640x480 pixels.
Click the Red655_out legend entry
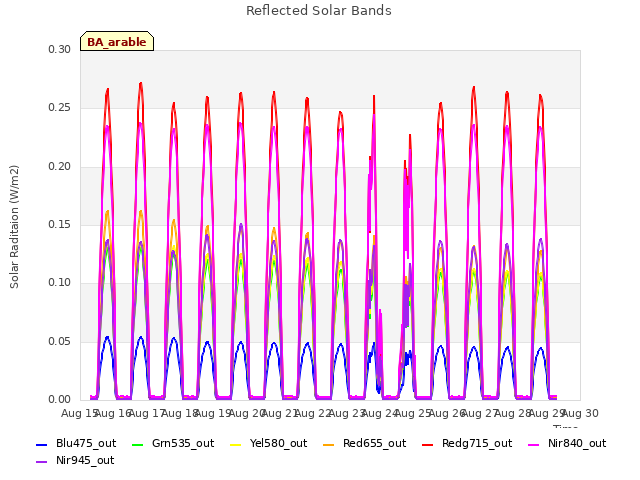pos(364,443)
